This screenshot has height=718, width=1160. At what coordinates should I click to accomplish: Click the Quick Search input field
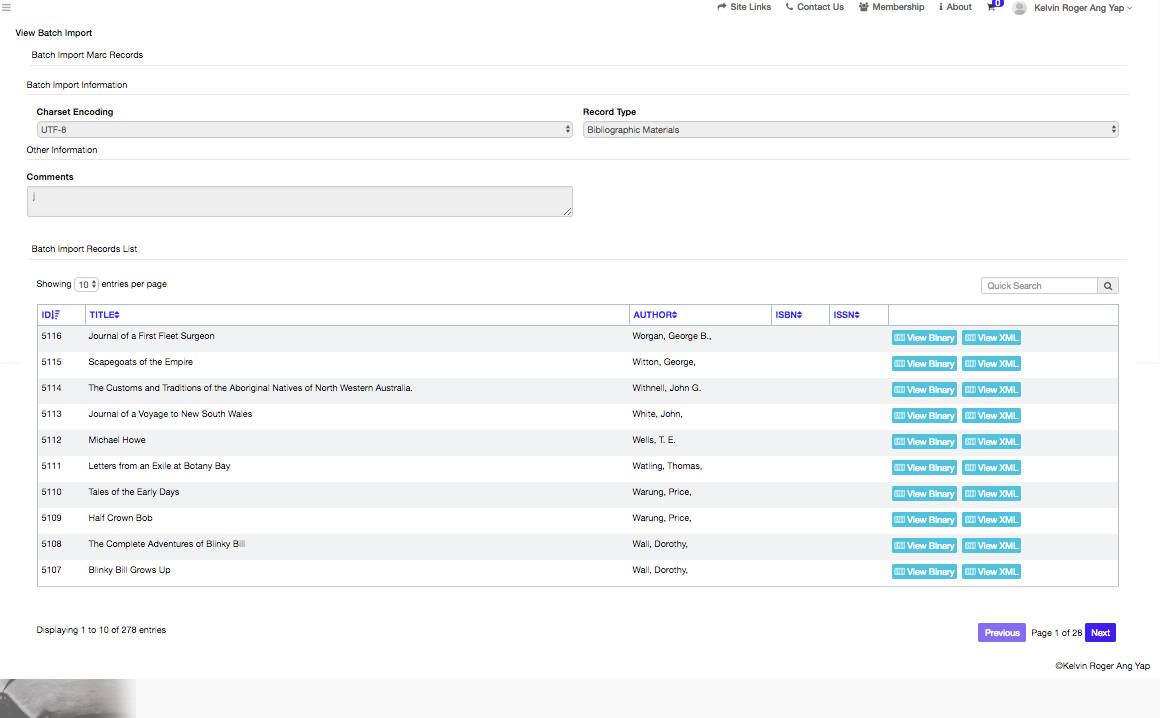point(1039,286)
